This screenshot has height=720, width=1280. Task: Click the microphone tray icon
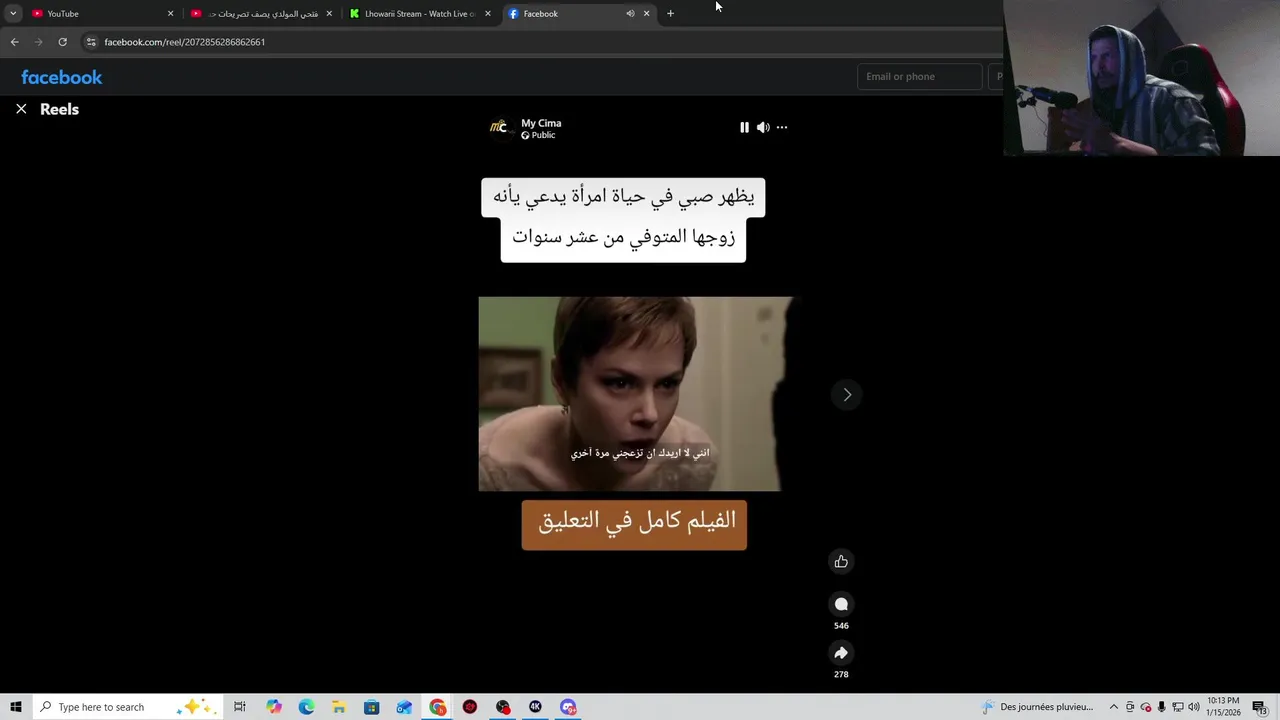[1161, 707]
